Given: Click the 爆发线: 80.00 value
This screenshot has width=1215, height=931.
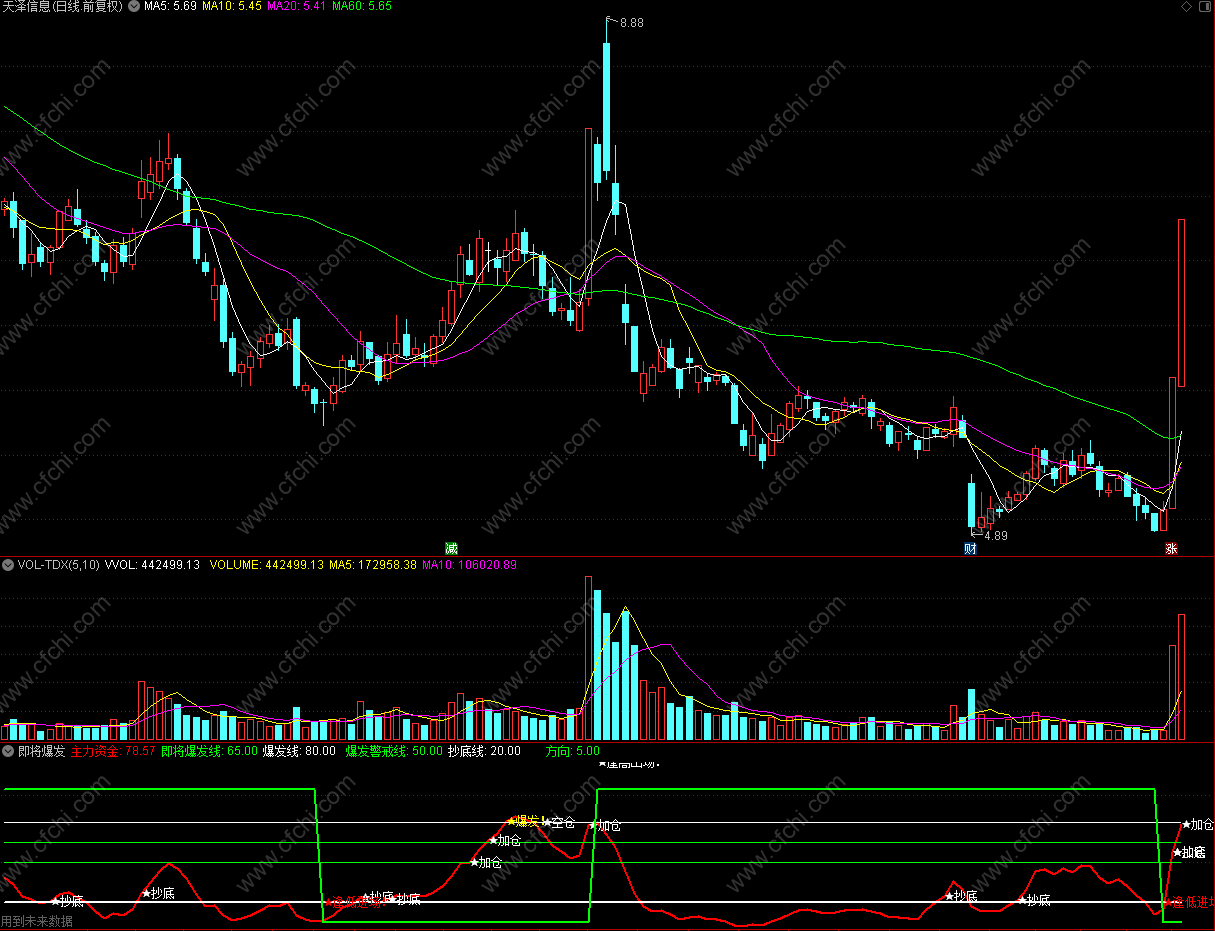Looking at the screenshot, I should coord(299,751).
